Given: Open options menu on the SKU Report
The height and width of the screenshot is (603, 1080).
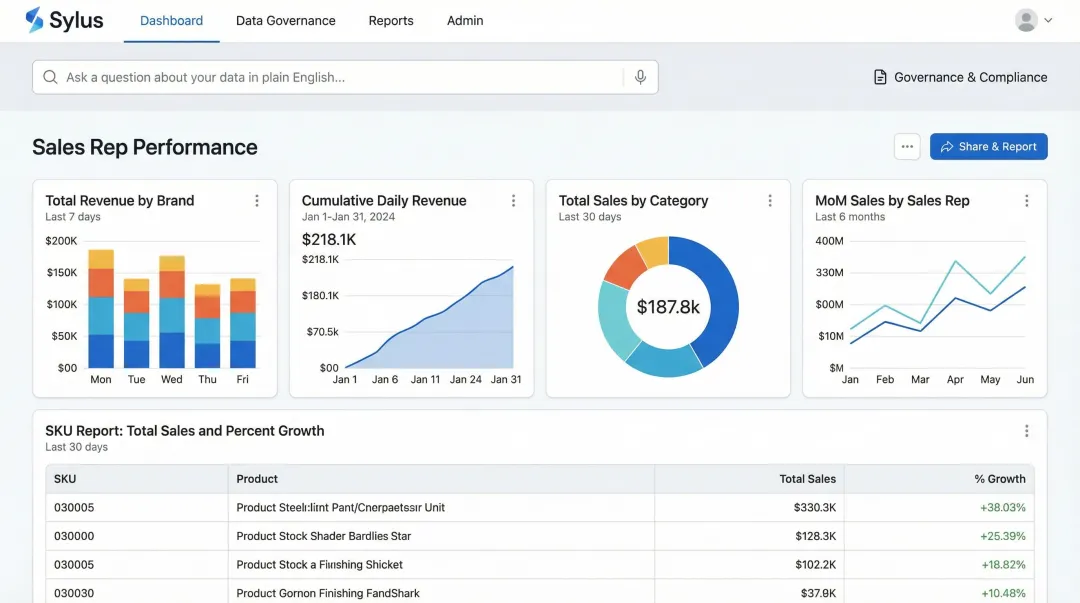Looking at the screenshot, I should pyautogui.click(x=1027, y=430).
